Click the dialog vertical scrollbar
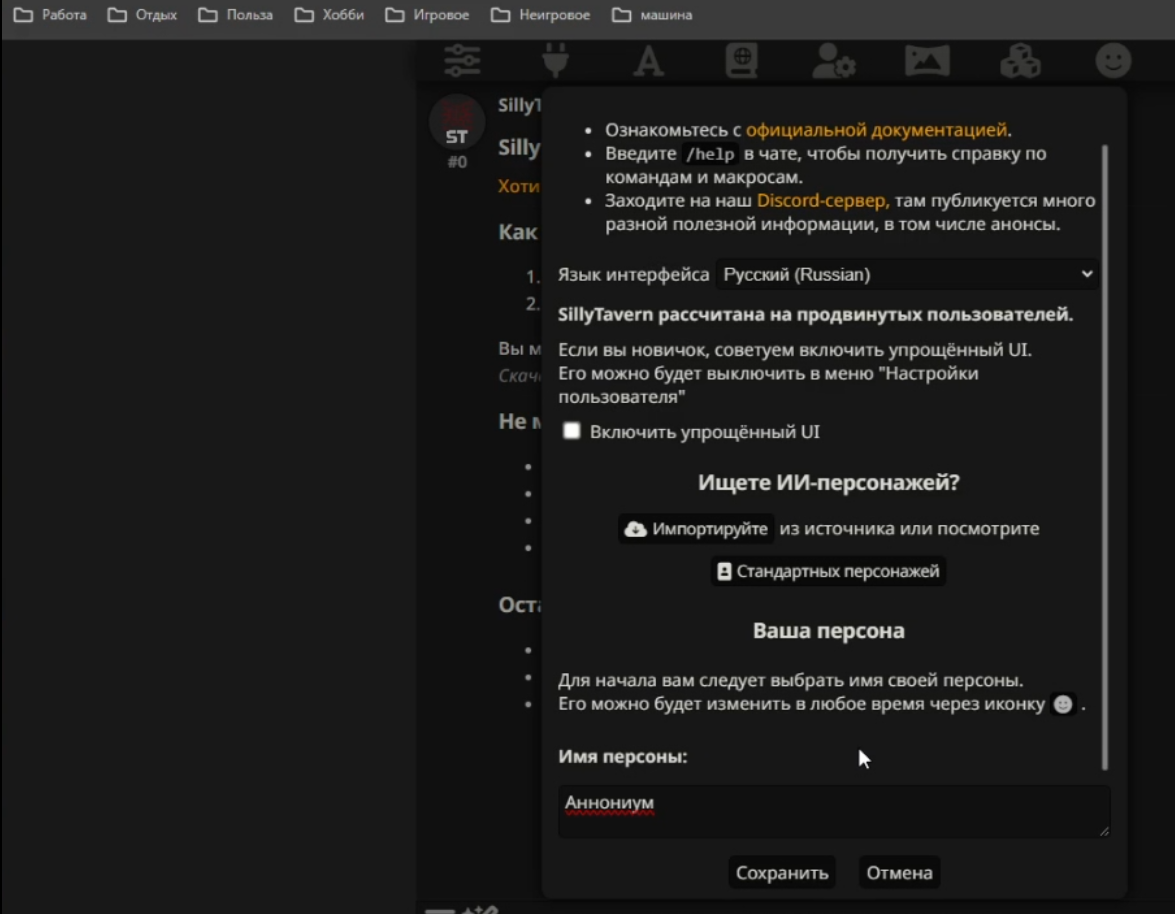1175x914 pixels. point(1105,457)
